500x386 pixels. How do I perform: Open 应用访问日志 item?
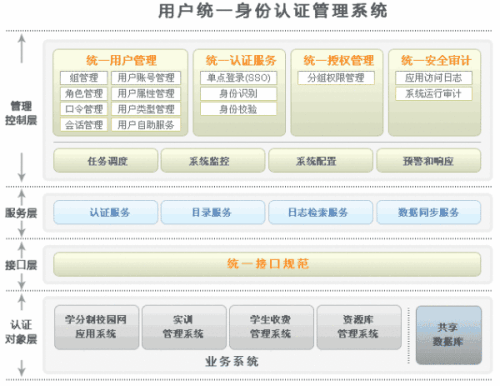point(434,78)
